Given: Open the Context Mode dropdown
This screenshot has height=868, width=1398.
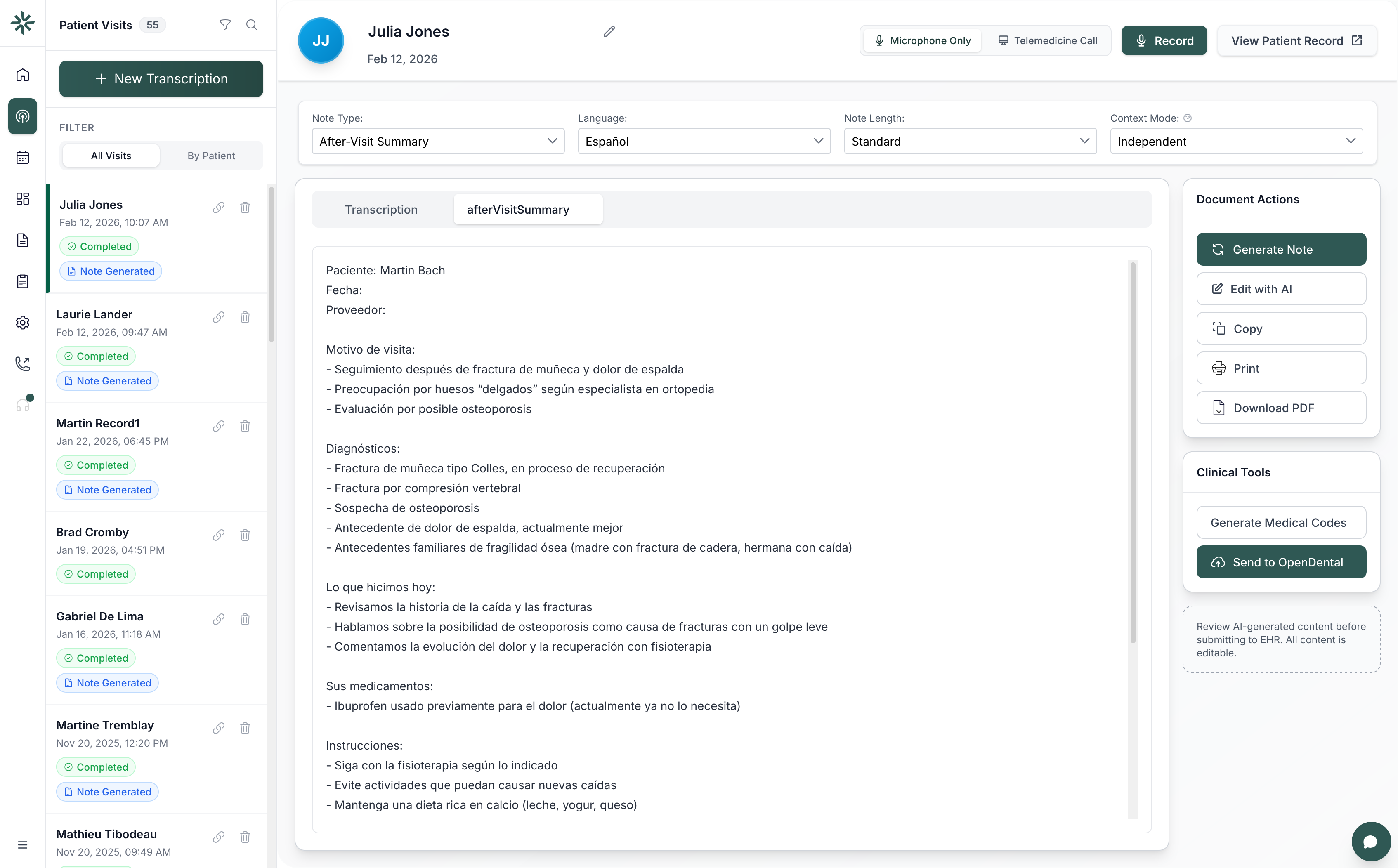Looking at the screenshot, I should (1235, 141).
